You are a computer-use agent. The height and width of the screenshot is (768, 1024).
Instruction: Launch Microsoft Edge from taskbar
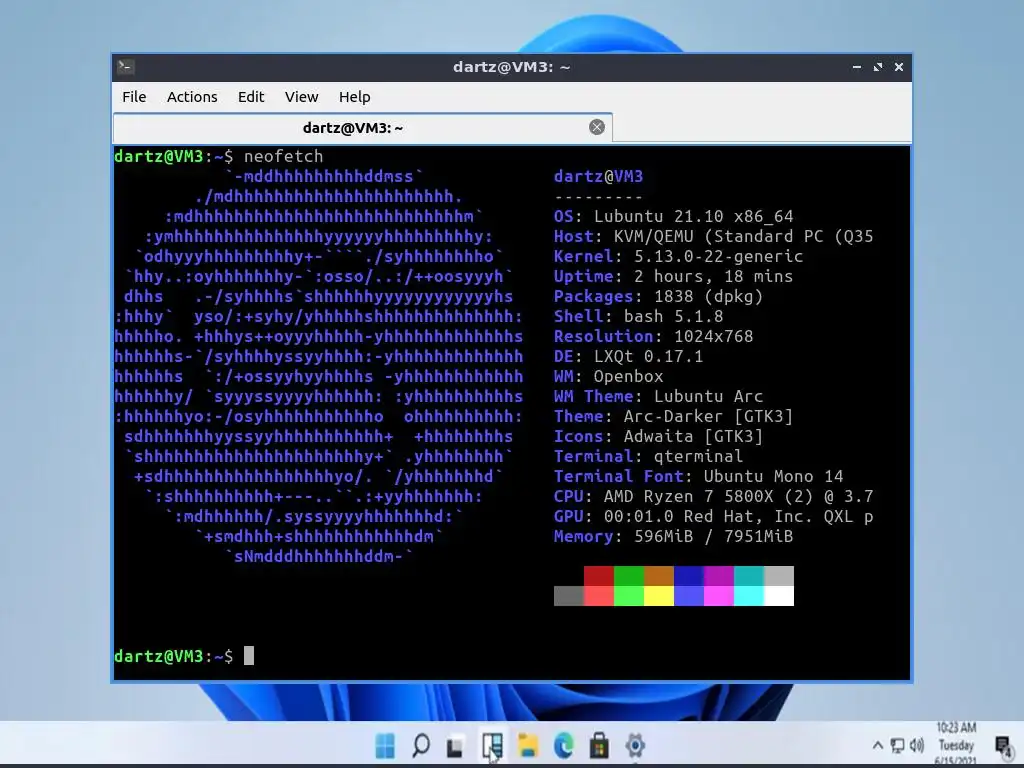[x=563, y=745]
